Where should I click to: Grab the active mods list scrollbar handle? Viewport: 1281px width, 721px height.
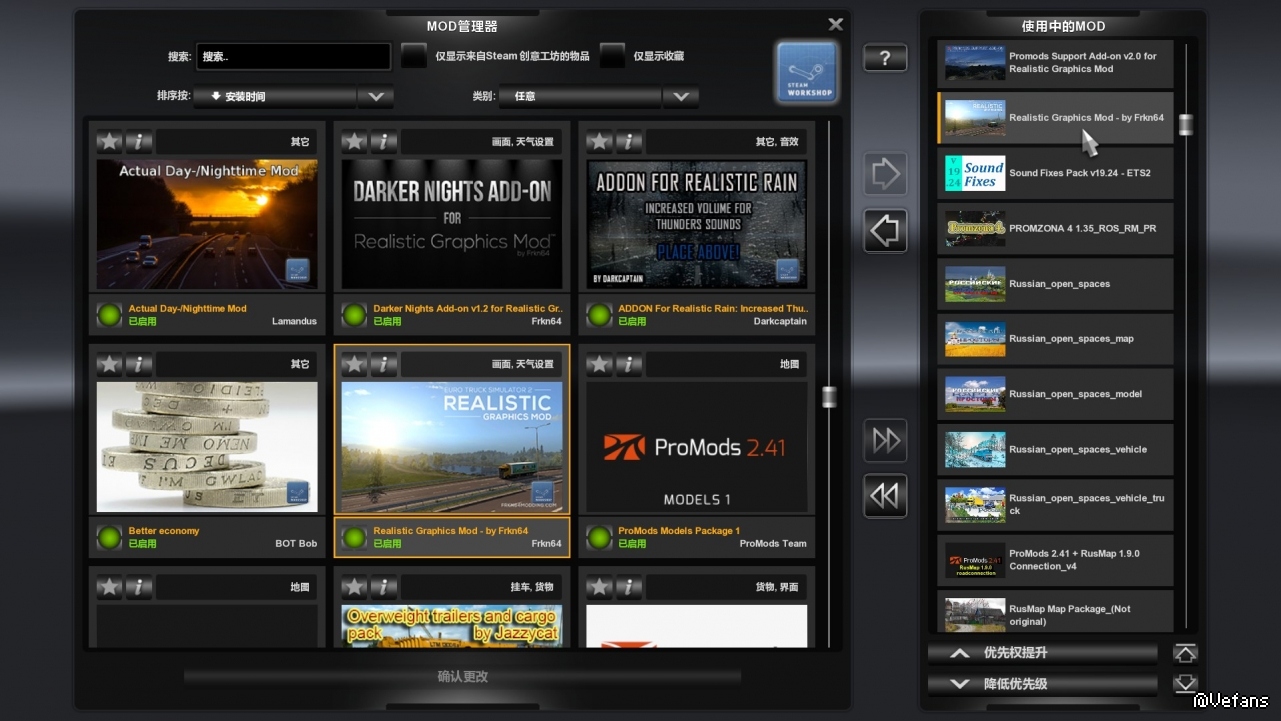[1186, 124]
